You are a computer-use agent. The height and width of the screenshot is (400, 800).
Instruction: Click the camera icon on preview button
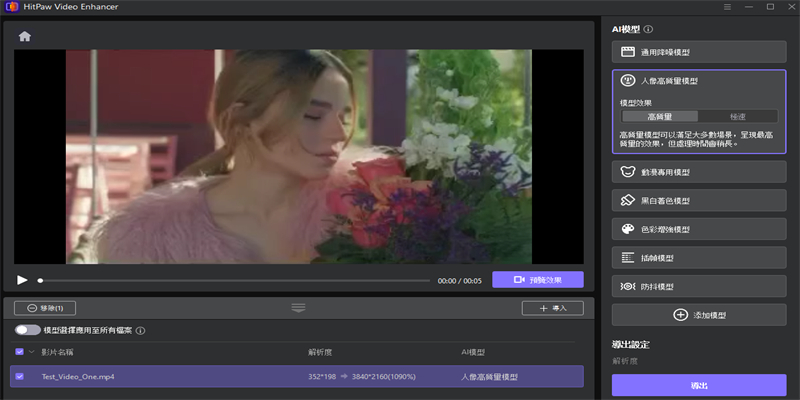[519, 280]
